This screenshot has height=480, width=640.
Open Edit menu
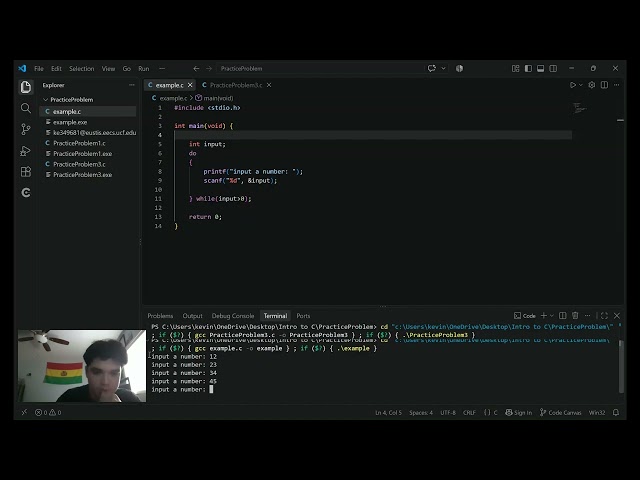(56, 68)
